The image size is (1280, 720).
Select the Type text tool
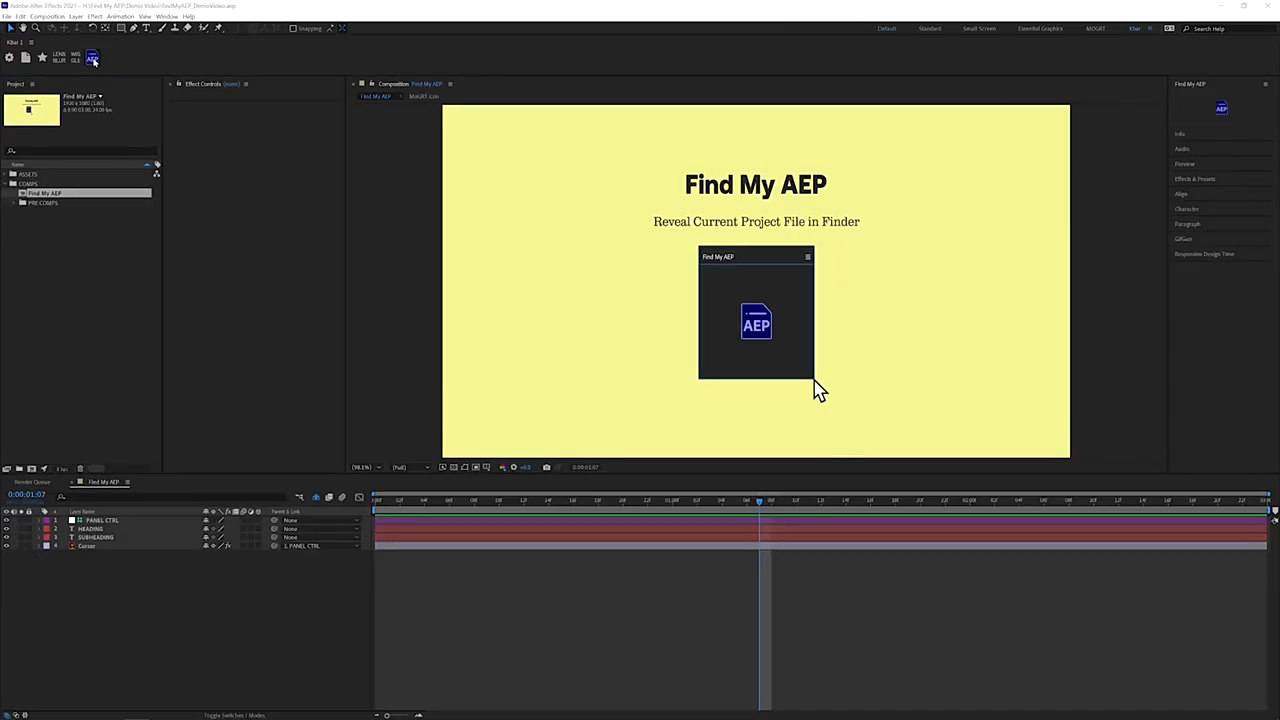[x=146, y=28]
